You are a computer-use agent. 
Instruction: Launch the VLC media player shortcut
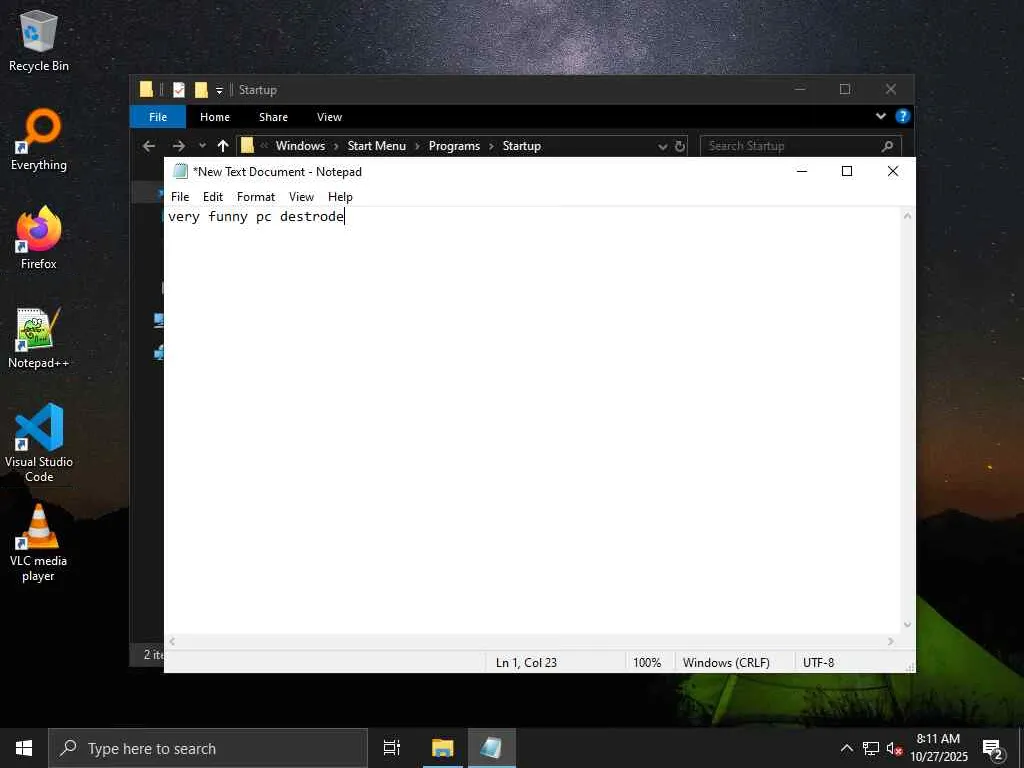(39, 542)
